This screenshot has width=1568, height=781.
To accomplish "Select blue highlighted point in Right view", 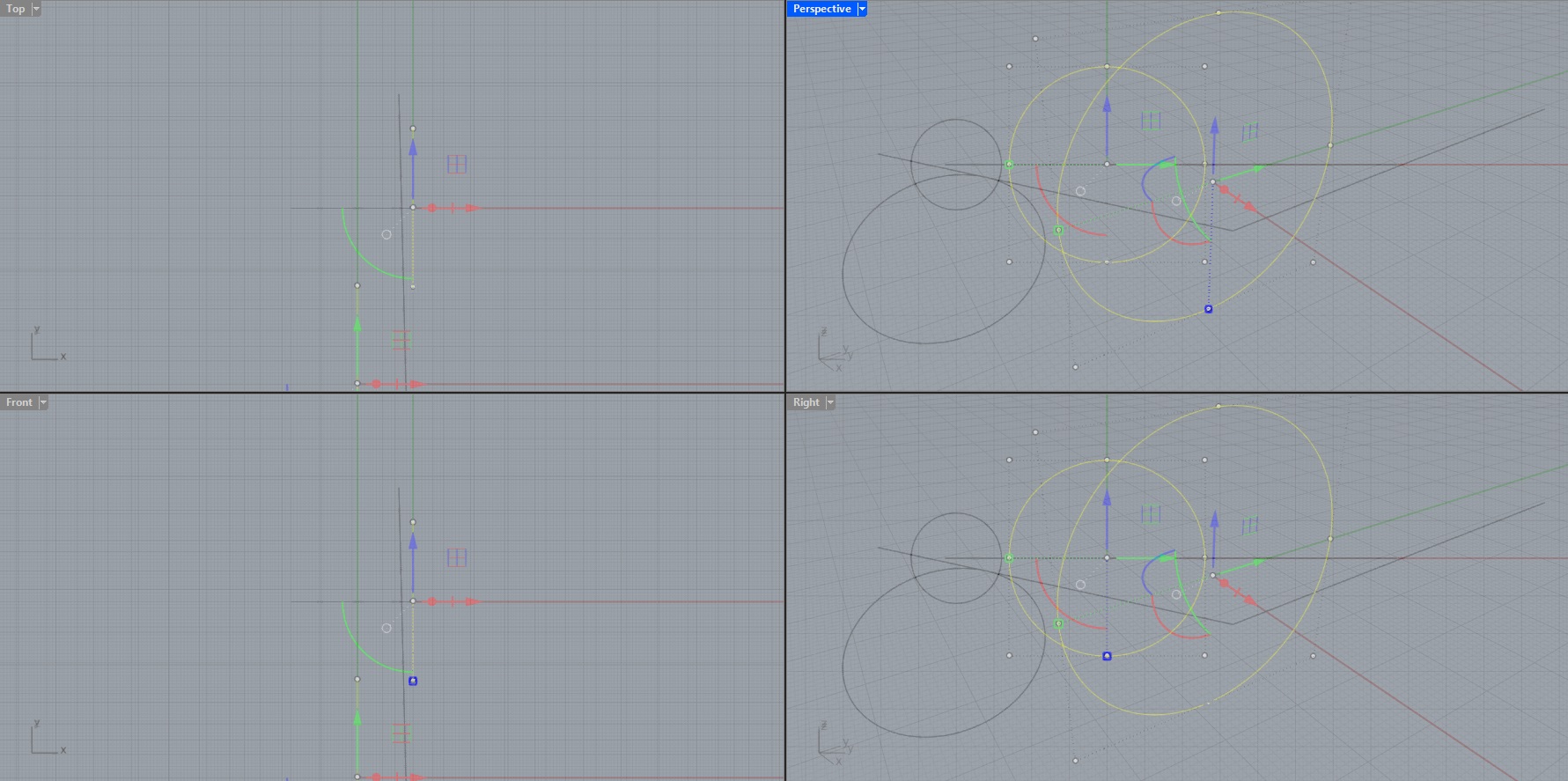I will pyautogui.click(x=1107, y=656).
